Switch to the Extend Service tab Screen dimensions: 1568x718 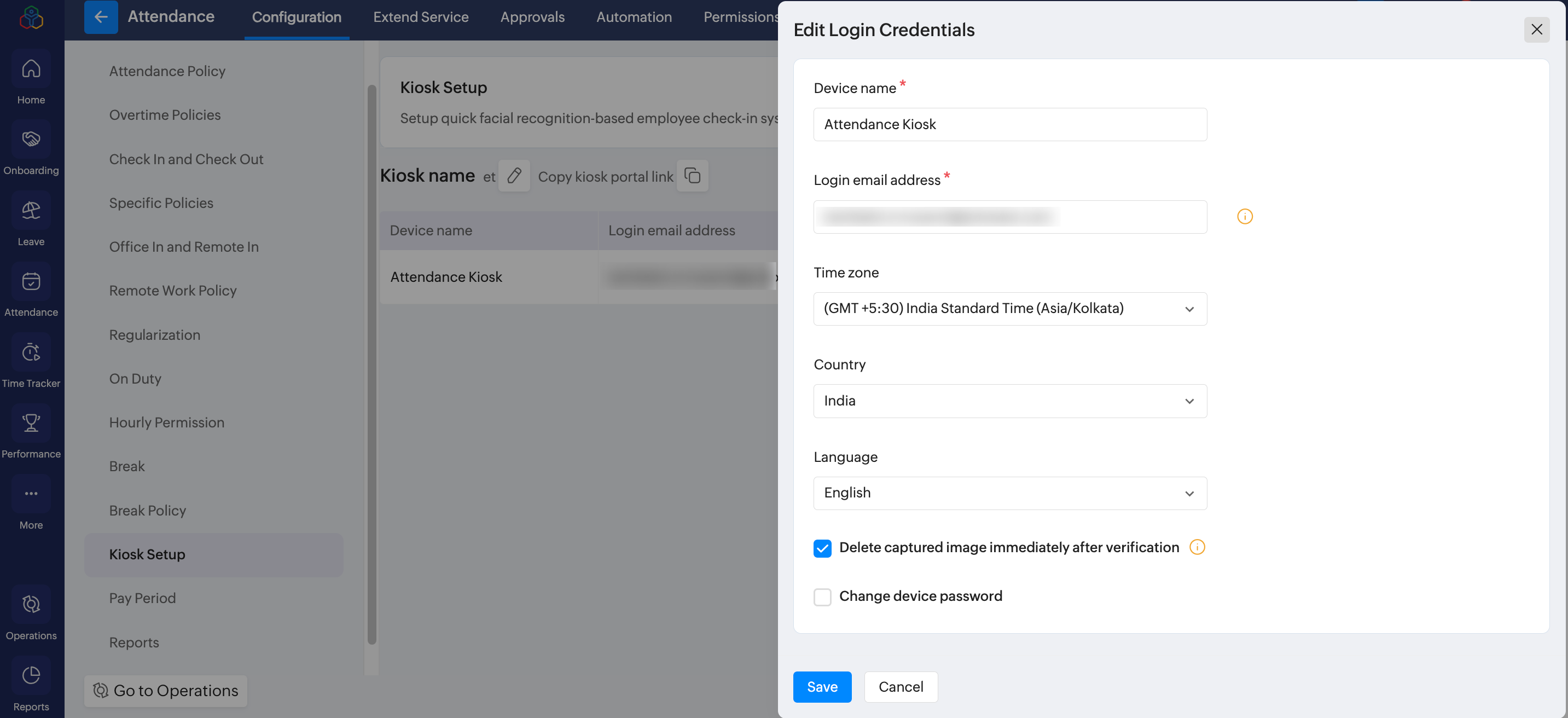coord(421,17)
